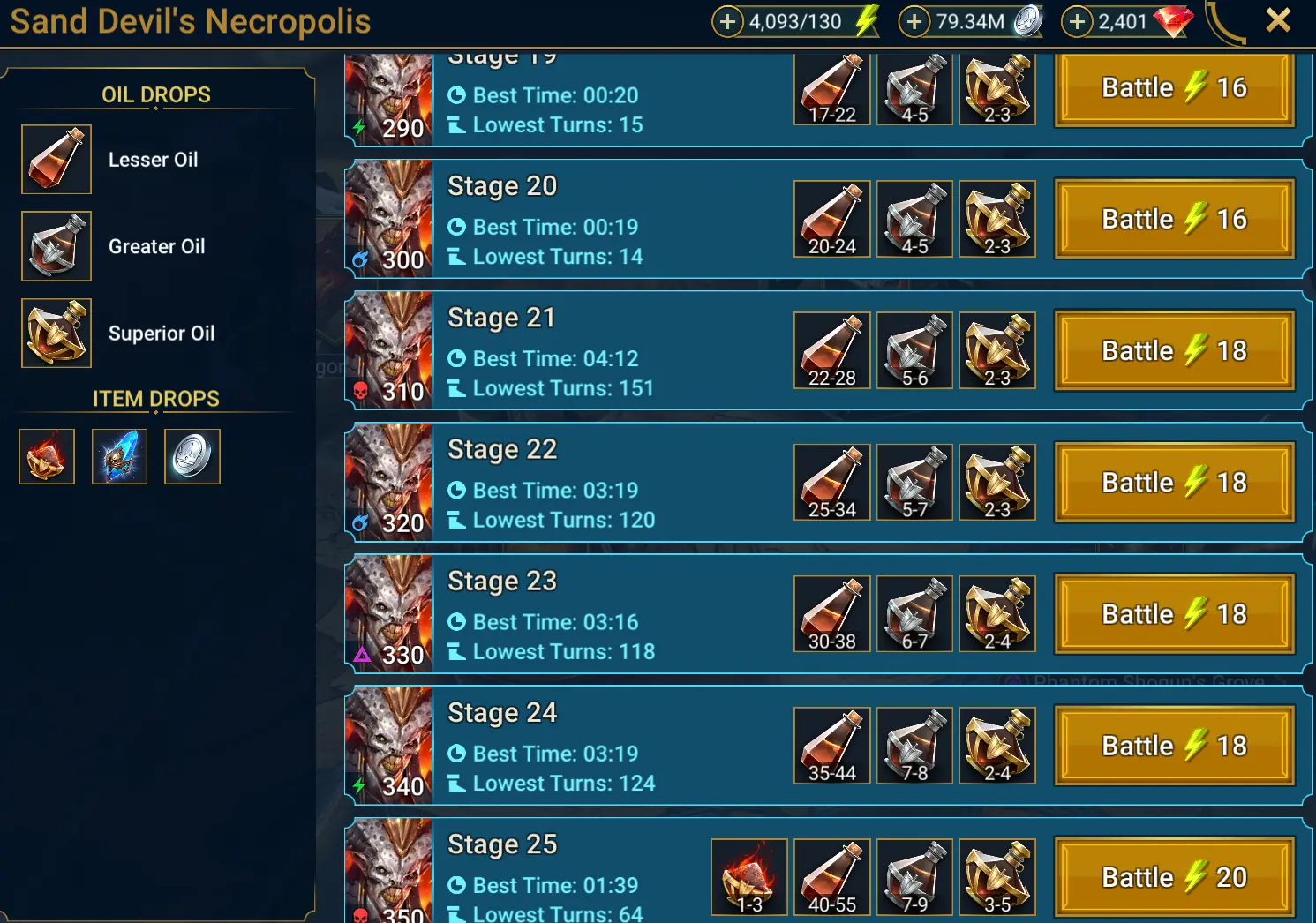Click Stage 25 red ore 1-3 reward
The width and height of the screenshot is (1316, 923).
[749, 877]
